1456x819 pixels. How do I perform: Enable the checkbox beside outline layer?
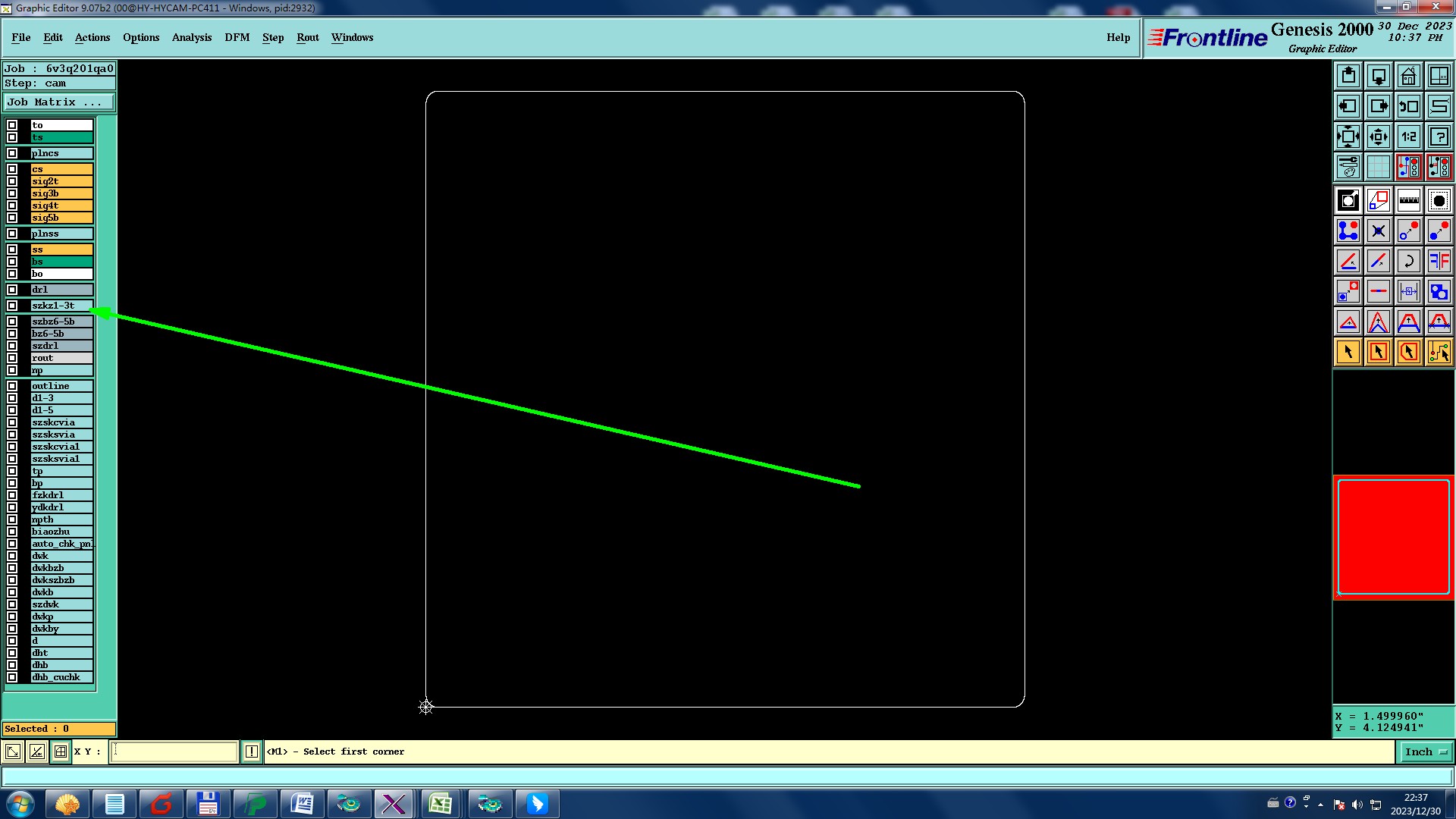(x=12, y=386)
